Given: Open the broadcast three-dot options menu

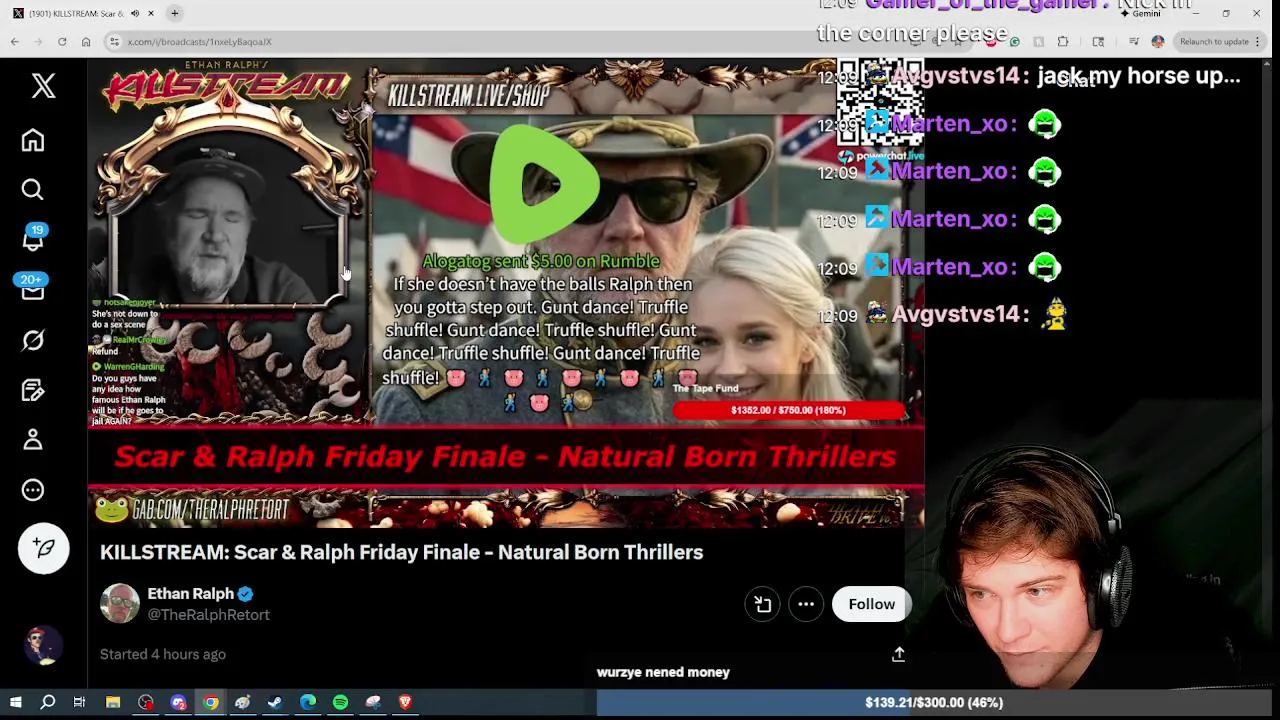Looking at the screenshot, I should click(x=806, y=604).
